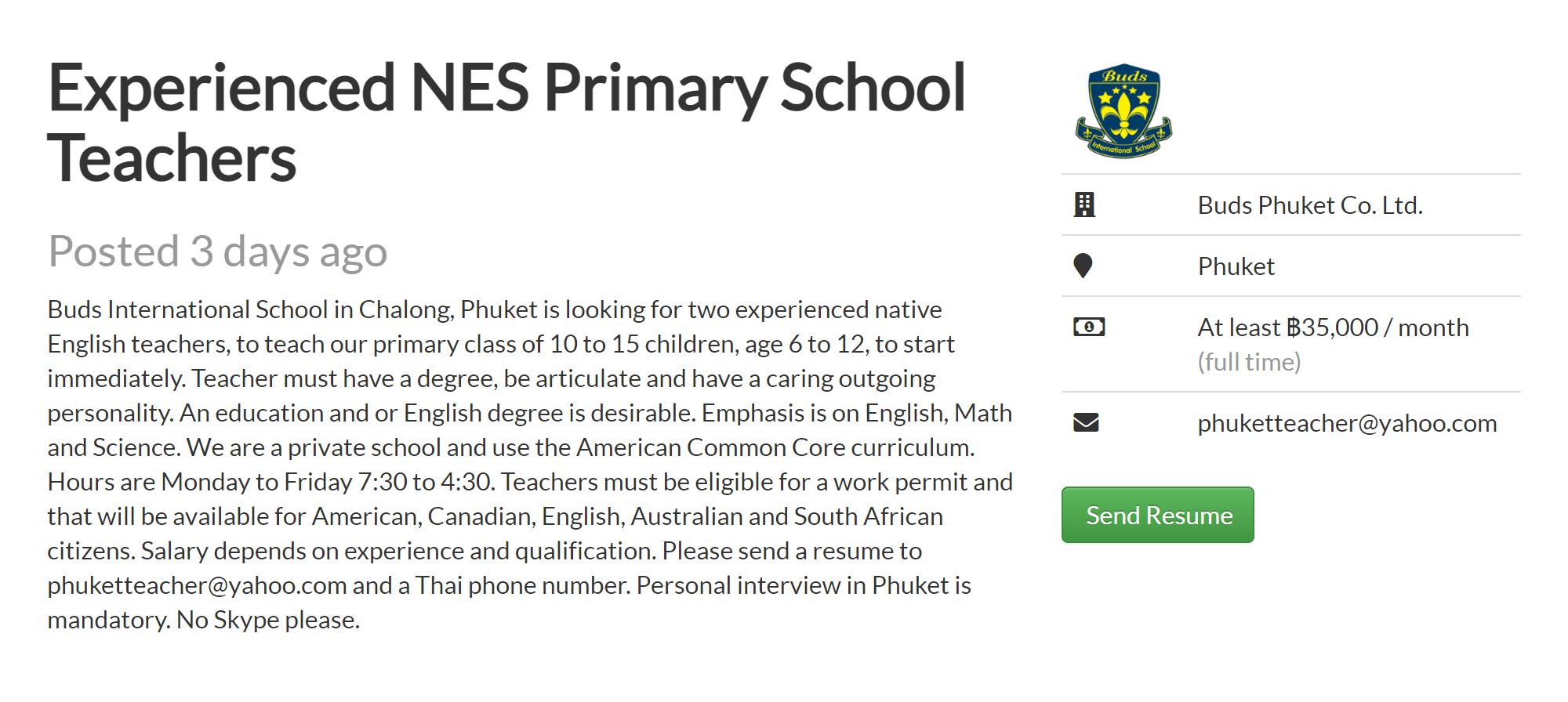Click the company building icon
Viewport: 1568px width, 702px height.
tap(1084, 204)
